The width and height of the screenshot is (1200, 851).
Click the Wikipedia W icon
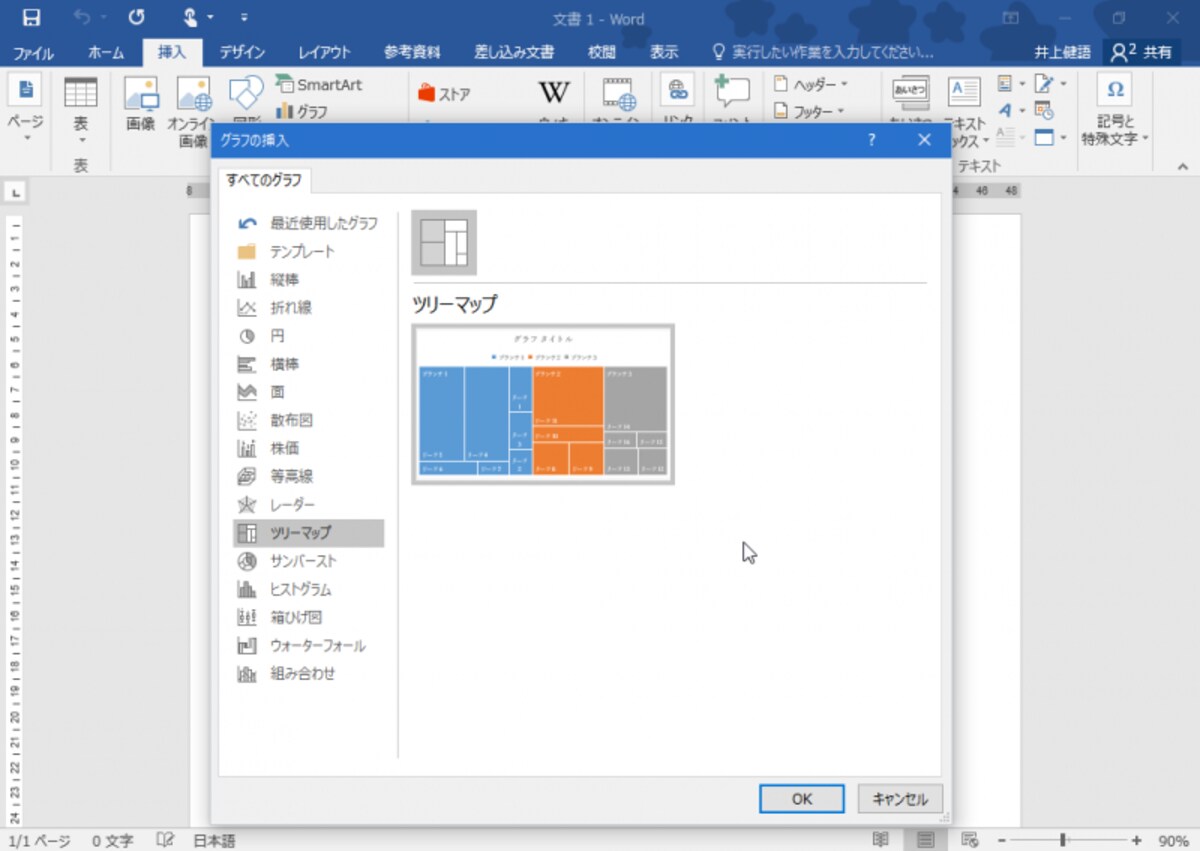(x=554, y=93)
